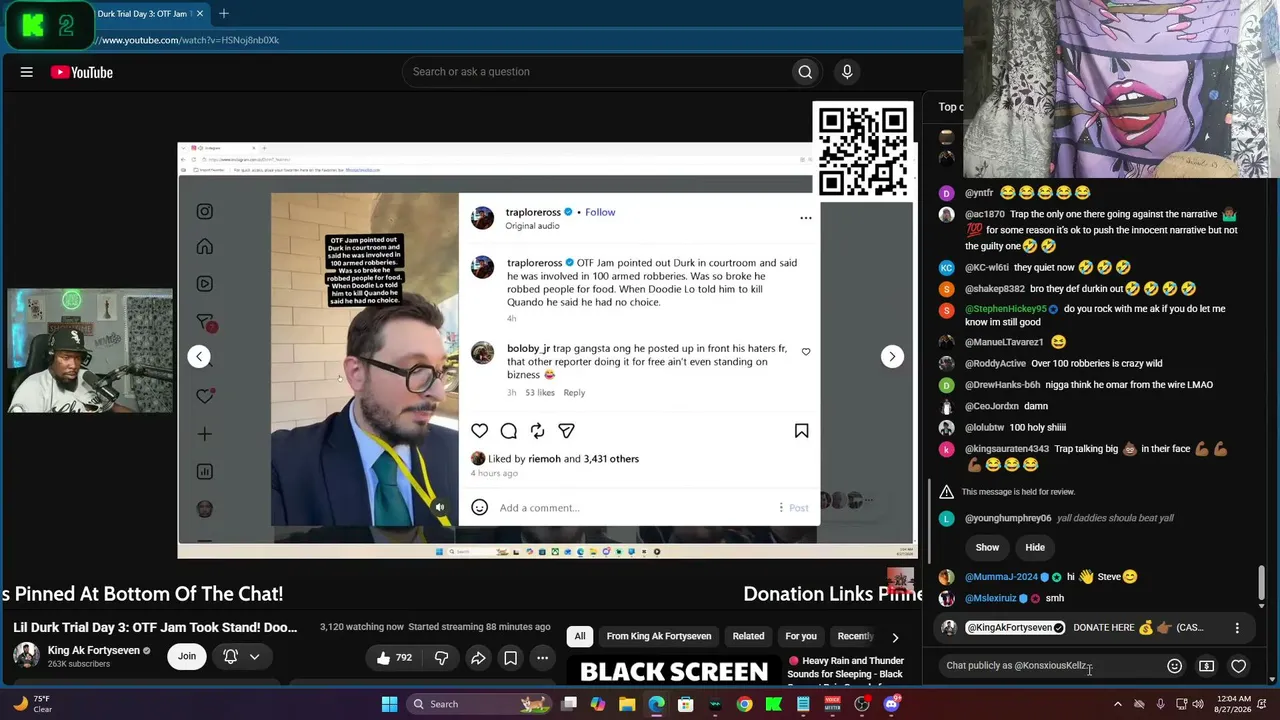Like the Instagram post heart icon
This screenshot has height=720, width=1280.
click(x=480, y=431)
